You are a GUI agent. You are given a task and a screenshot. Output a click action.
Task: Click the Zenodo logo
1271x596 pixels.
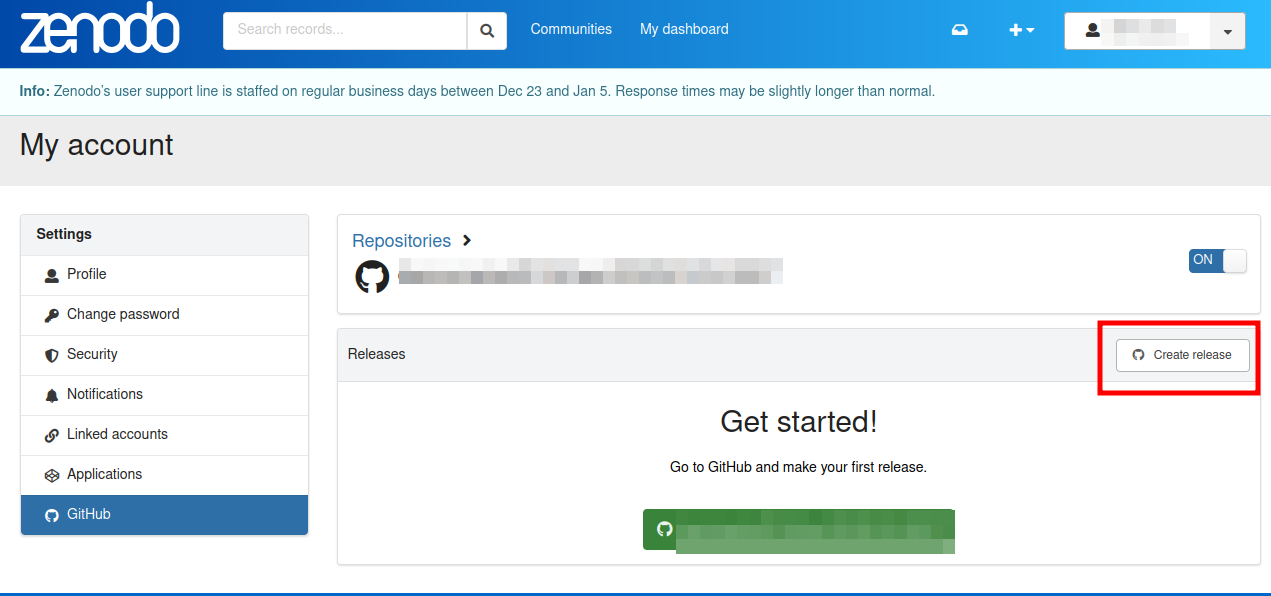[100, 28]
